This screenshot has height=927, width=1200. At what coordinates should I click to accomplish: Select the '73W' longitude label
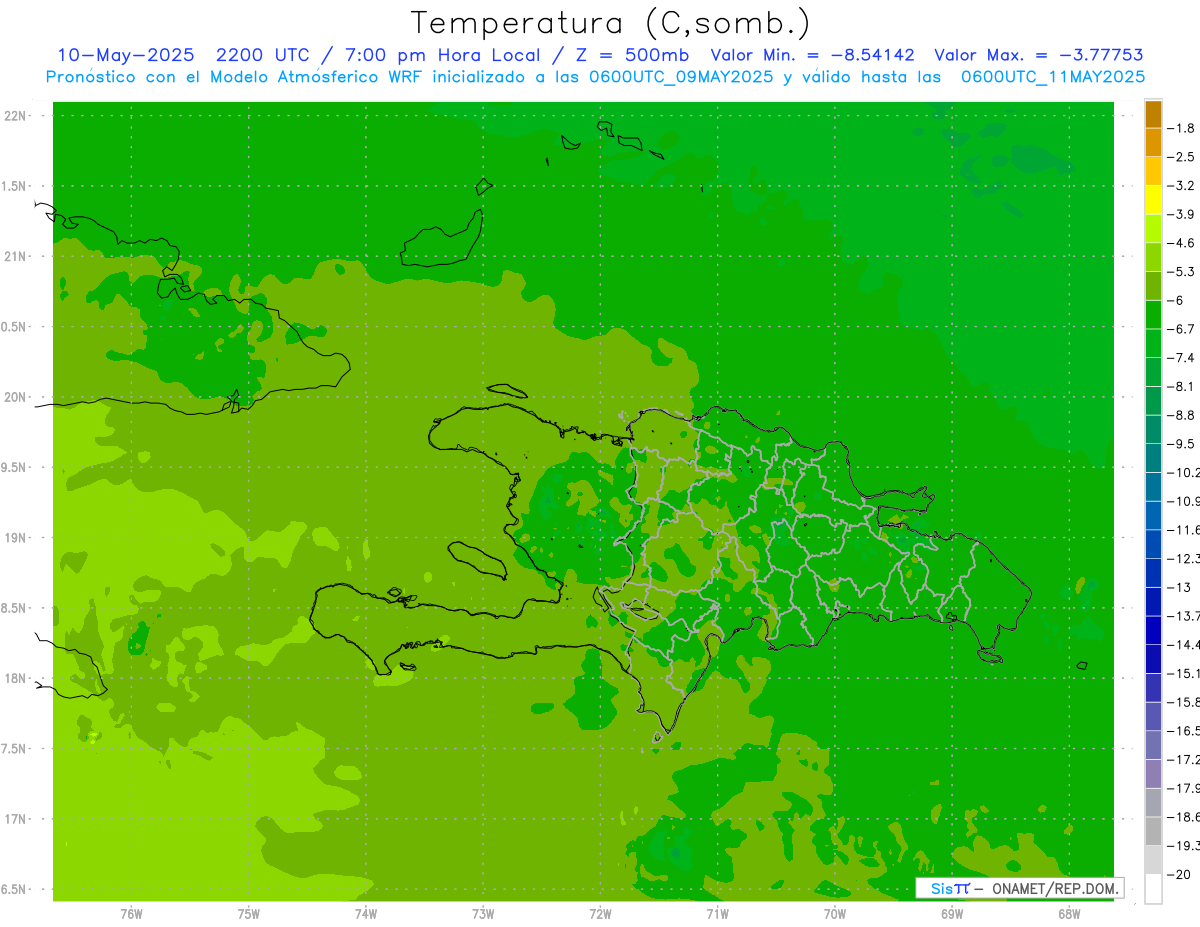483,914
